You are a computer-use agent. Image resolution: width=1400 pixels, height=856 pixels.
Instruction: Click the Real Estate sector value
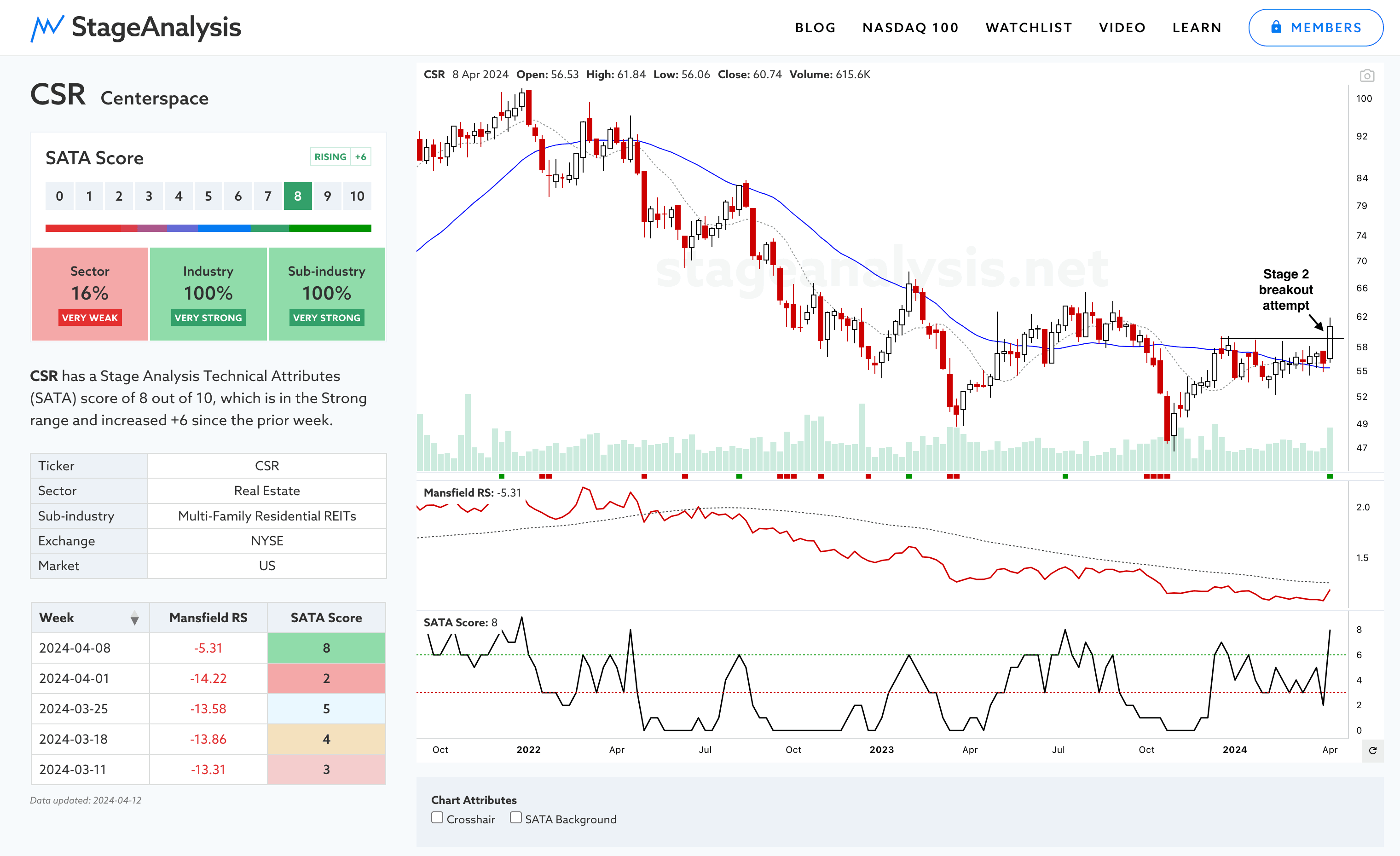coord(267,491)
